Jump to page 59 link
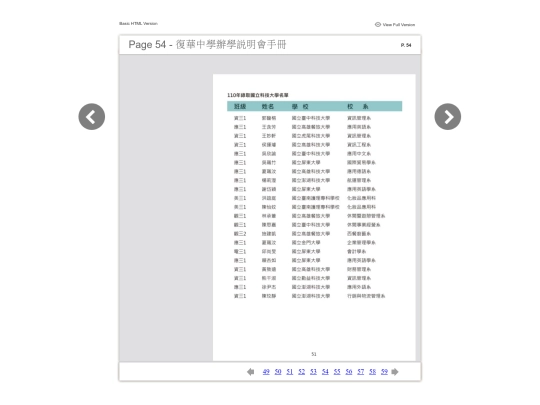 coord(384,372)
